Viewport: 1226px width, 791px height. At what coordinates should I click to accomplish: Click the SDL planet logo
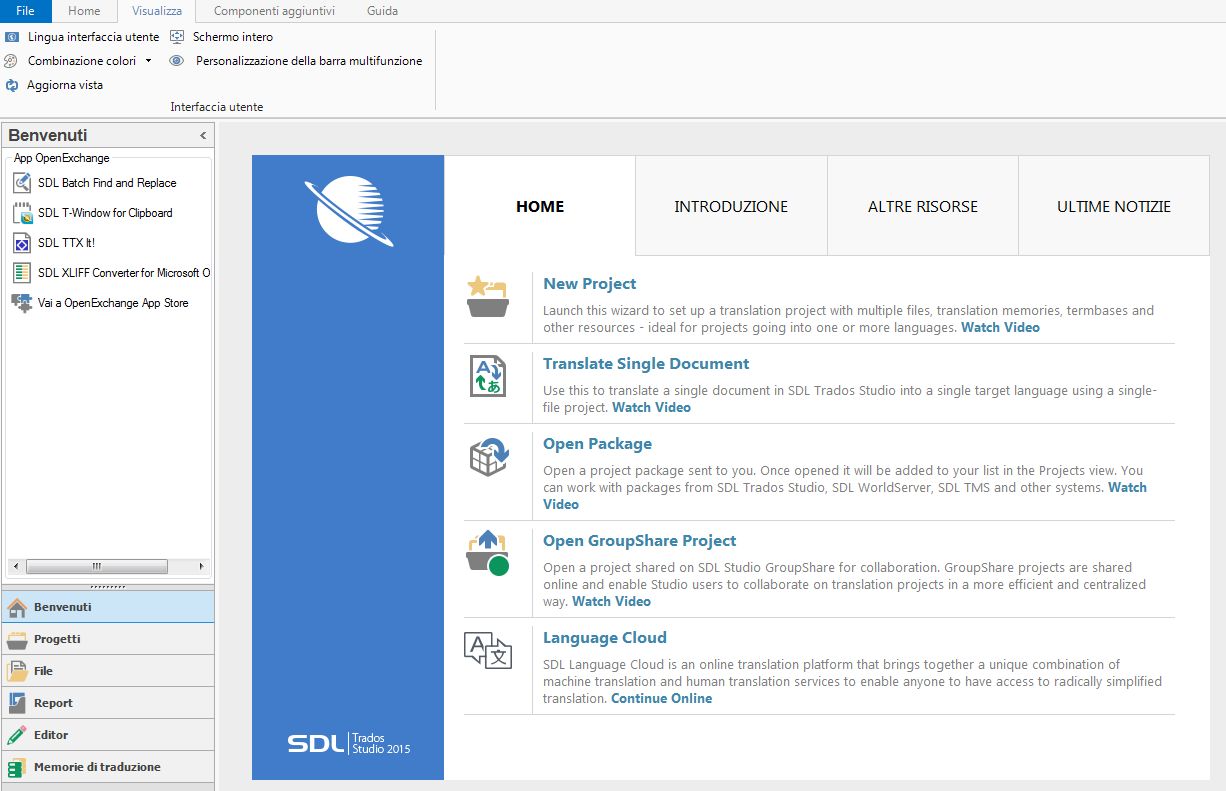click(349, 210)
